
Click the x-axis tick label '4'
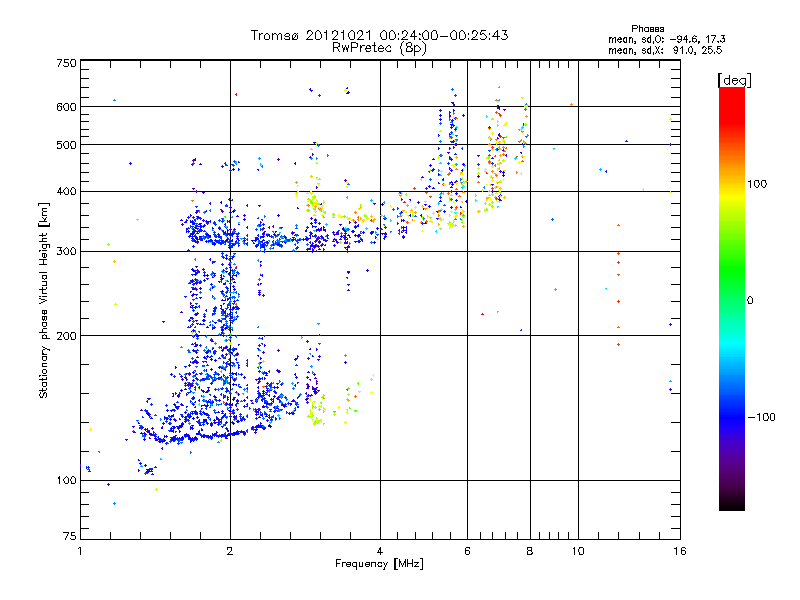(380, 551)
